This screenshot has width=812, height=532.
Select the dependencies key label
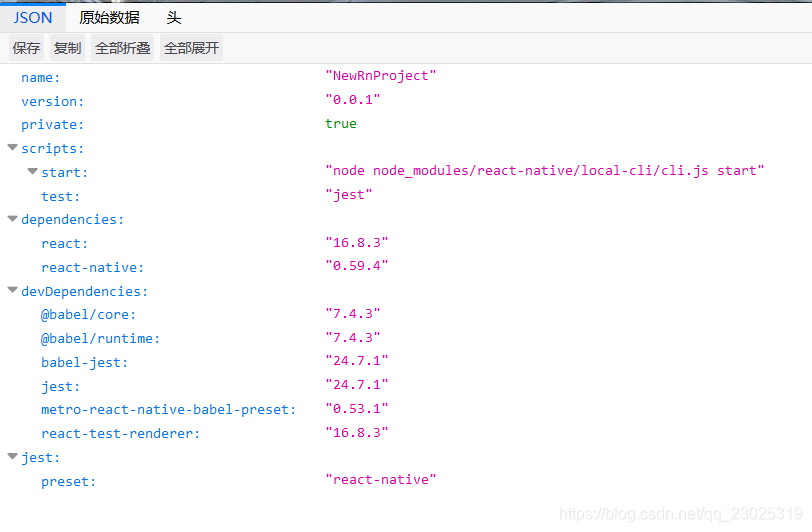pyautogui.click(x=72, y=220)
